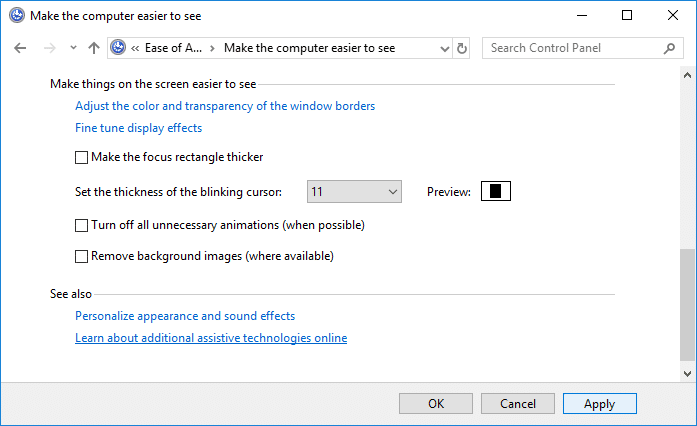Click the Cancel button
The image size is (697, 426).
point(517,404)
